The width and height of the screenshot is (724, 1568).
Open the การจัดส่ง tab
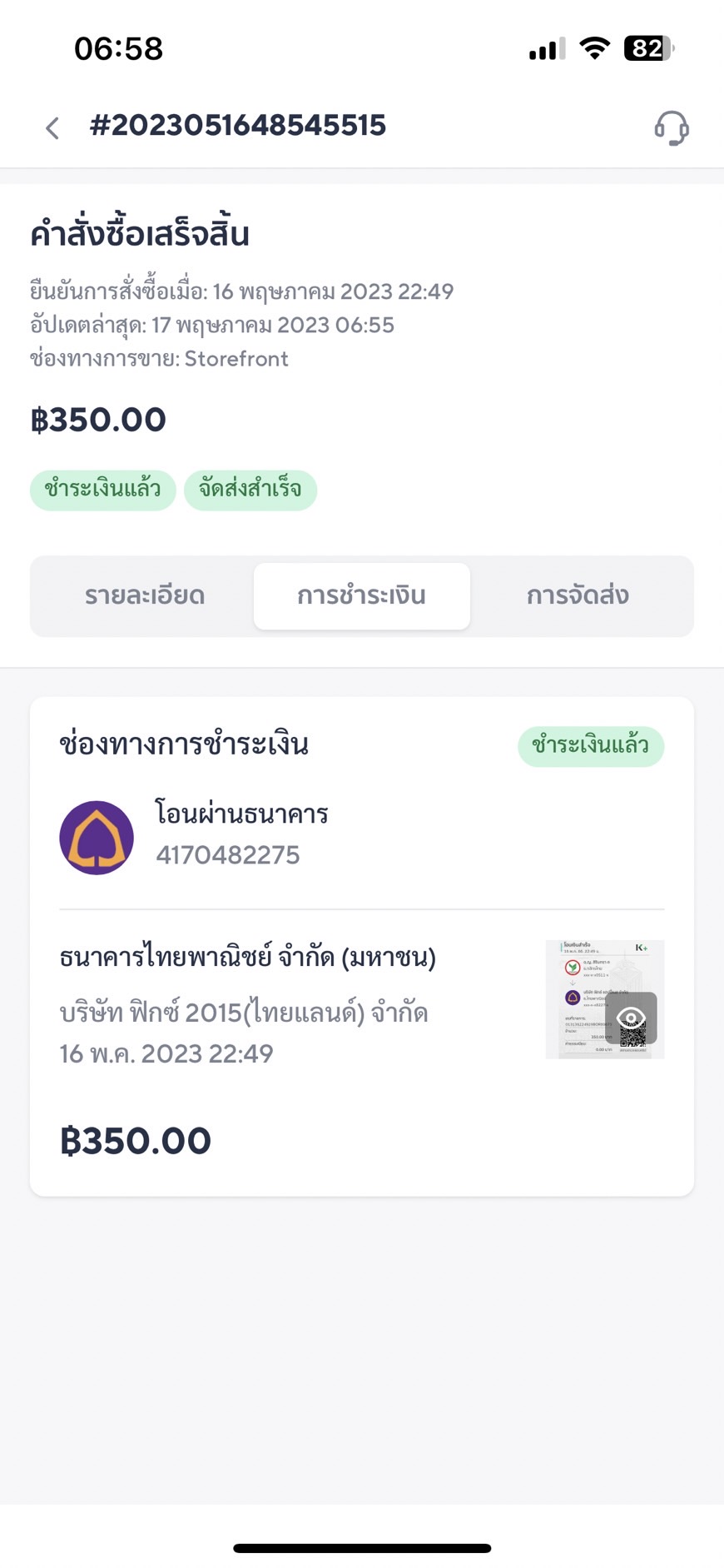pyautogui.click(x=578, y=596)
